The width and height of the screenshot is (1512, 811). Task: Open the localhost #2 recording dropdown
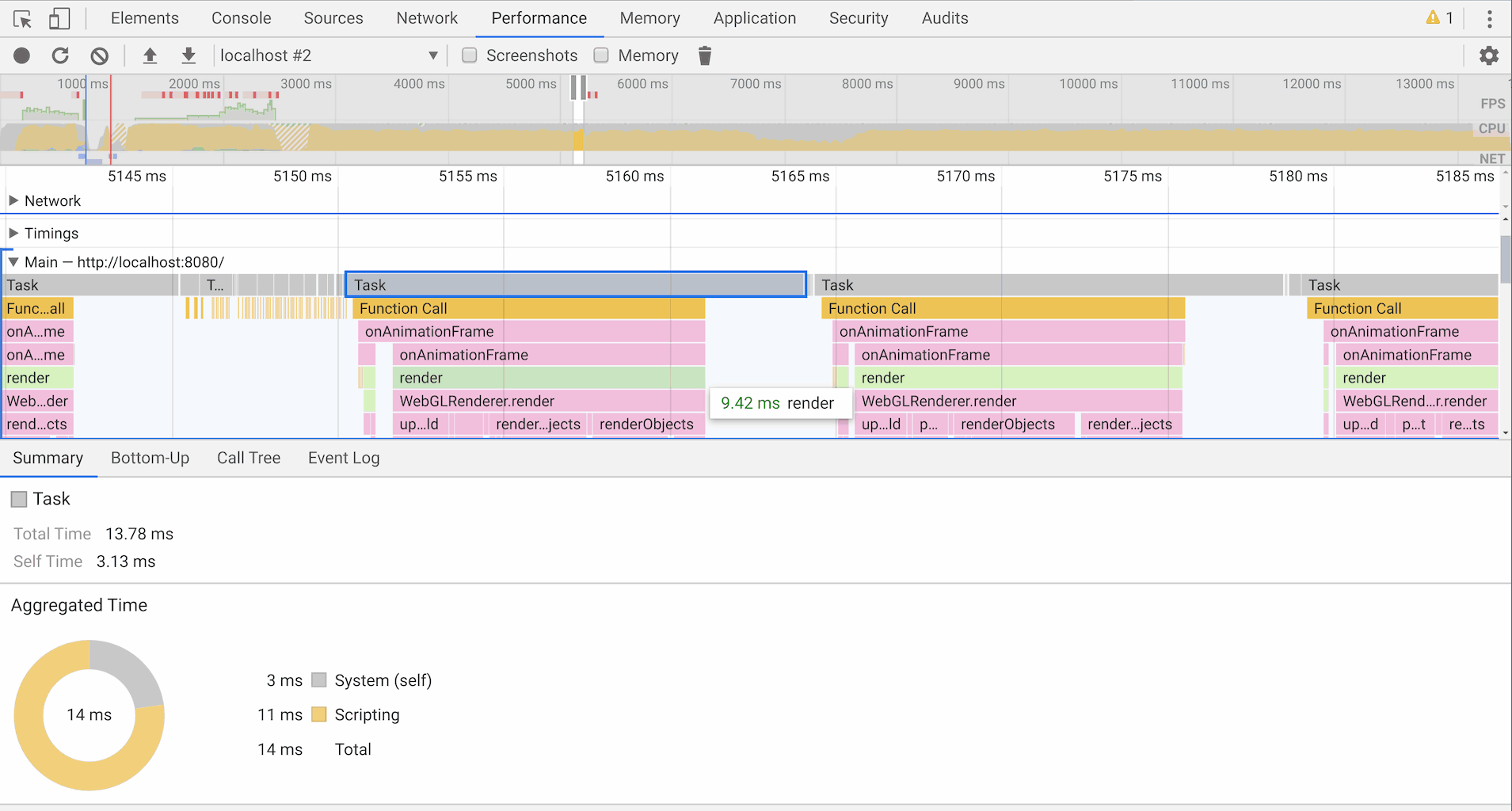tap(328, 55)
